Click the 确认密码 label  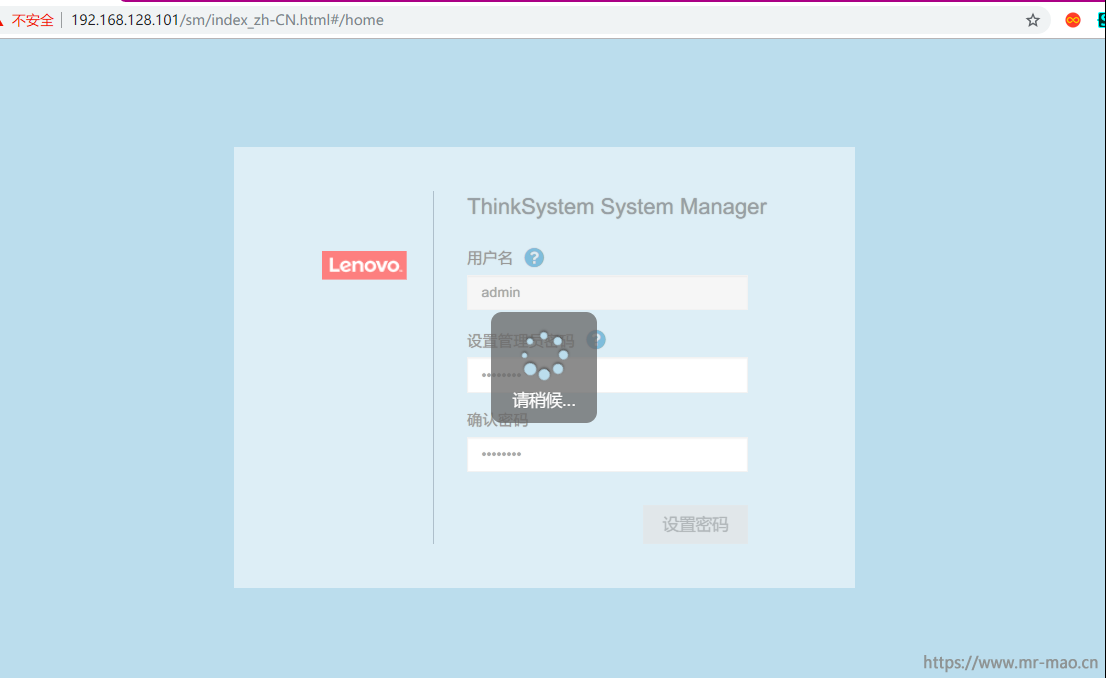[x=497, y=420]
